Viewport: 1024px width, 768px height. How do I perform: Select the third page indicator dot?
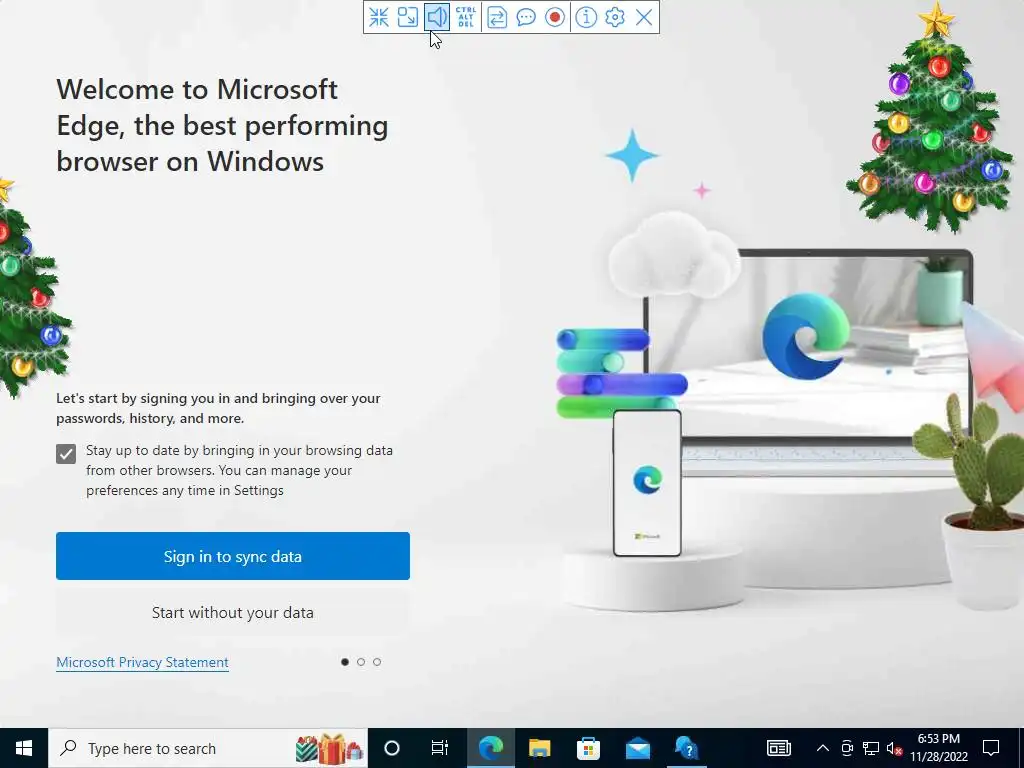click(x=377, y=662)
